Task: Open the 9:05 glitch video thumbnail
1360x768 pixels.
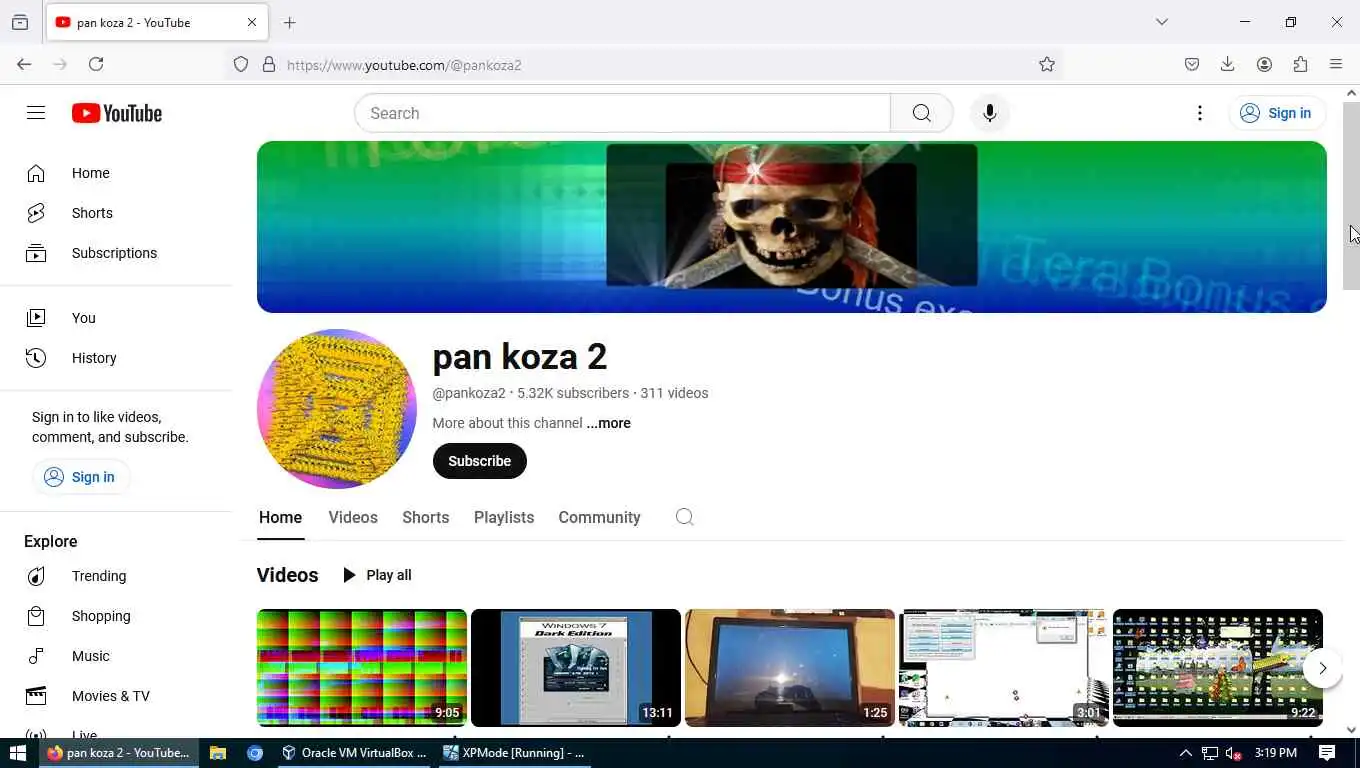Action: (x=362, y=668)
